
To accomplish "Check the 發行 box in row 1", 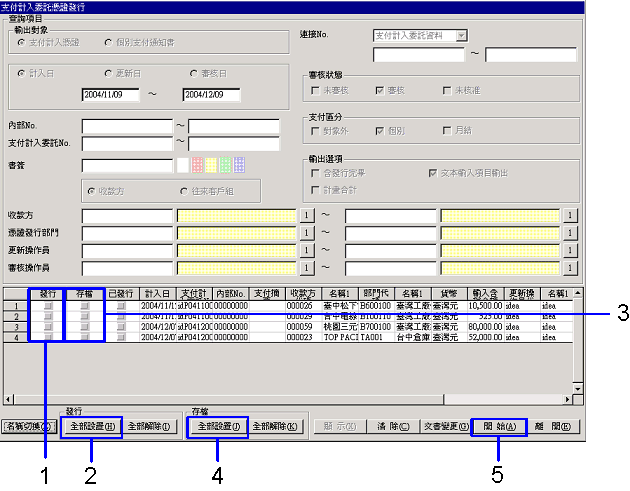I will click(46, 304).
